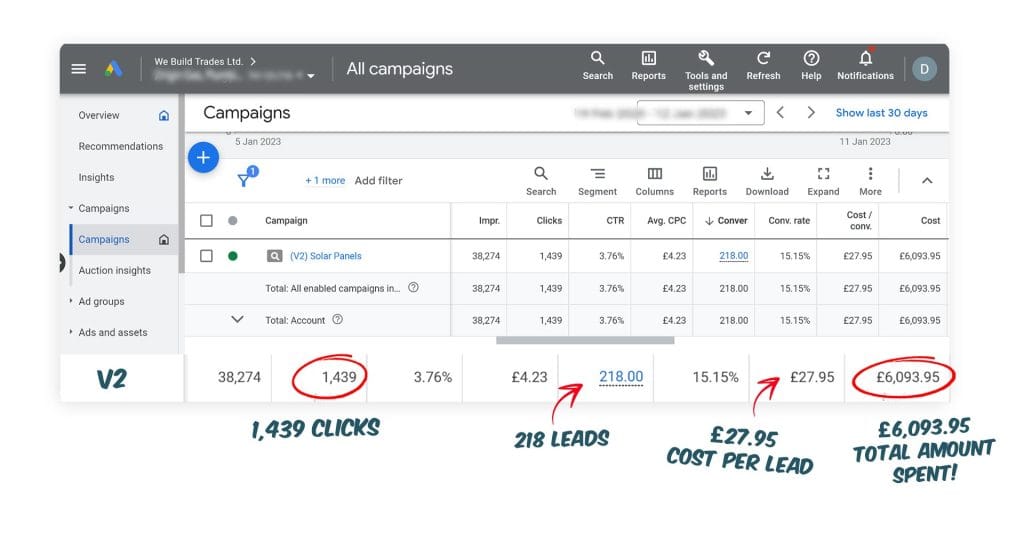Open the (V2) Solar Panels campaign link
Image resolution: width=1024 pixels, height=546 pixels.
coord(325,256)
